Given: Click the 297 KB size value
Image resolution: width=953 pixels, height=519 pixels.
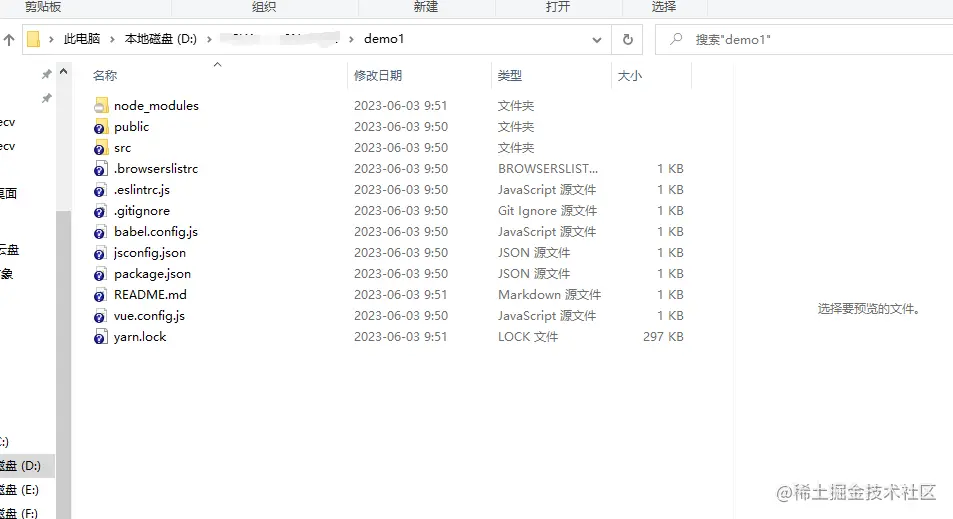Looking at the screenshot, I should [x=663, y=337].
